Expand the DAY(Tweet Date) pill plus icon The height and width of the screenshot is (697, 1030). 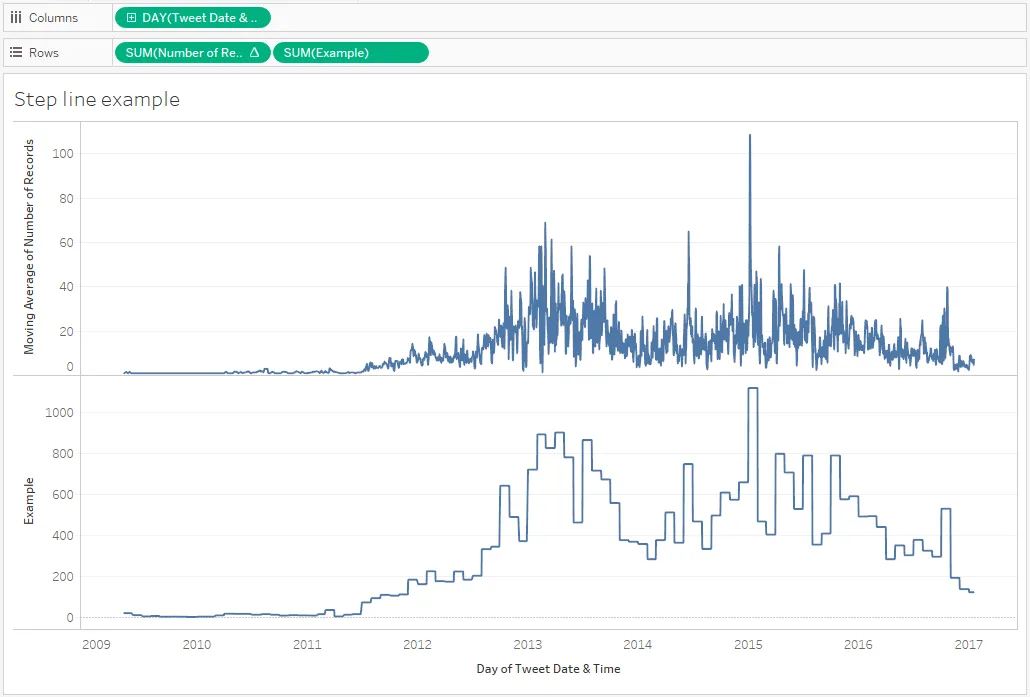pos(131,18)
